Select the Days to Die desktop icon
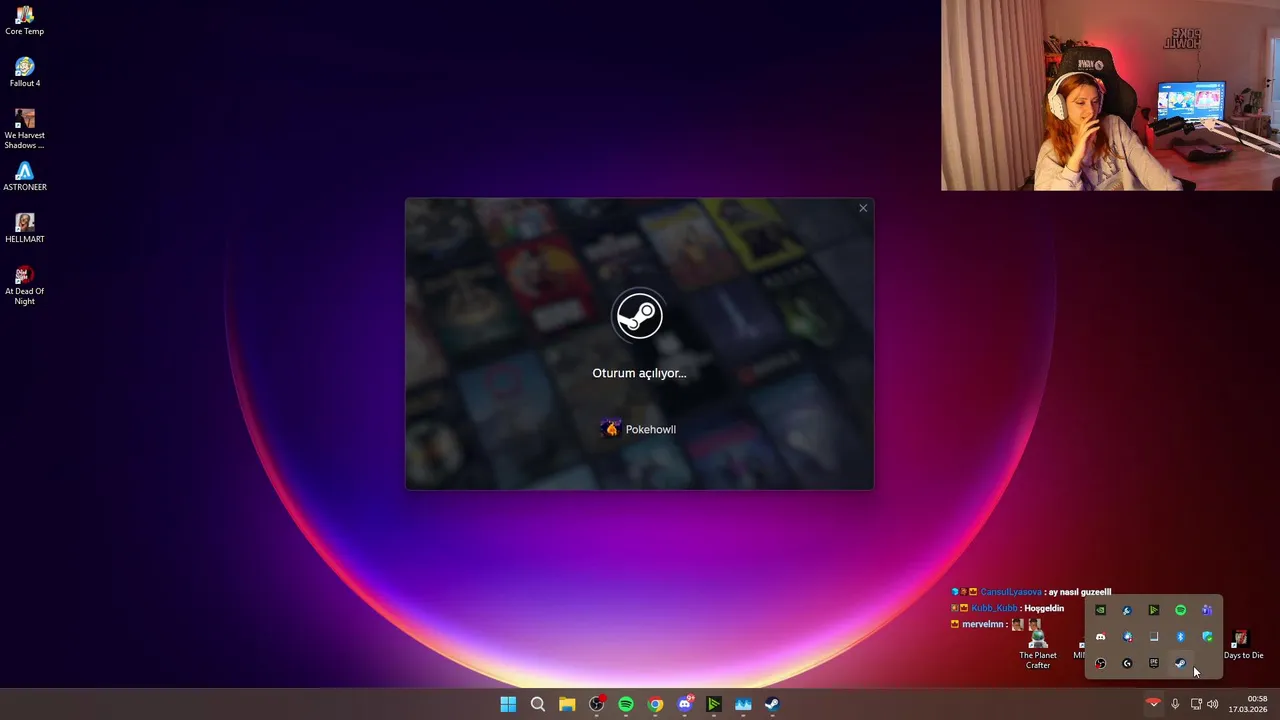This screenshot has width=1280, height=720. [x=1243, y=645]
